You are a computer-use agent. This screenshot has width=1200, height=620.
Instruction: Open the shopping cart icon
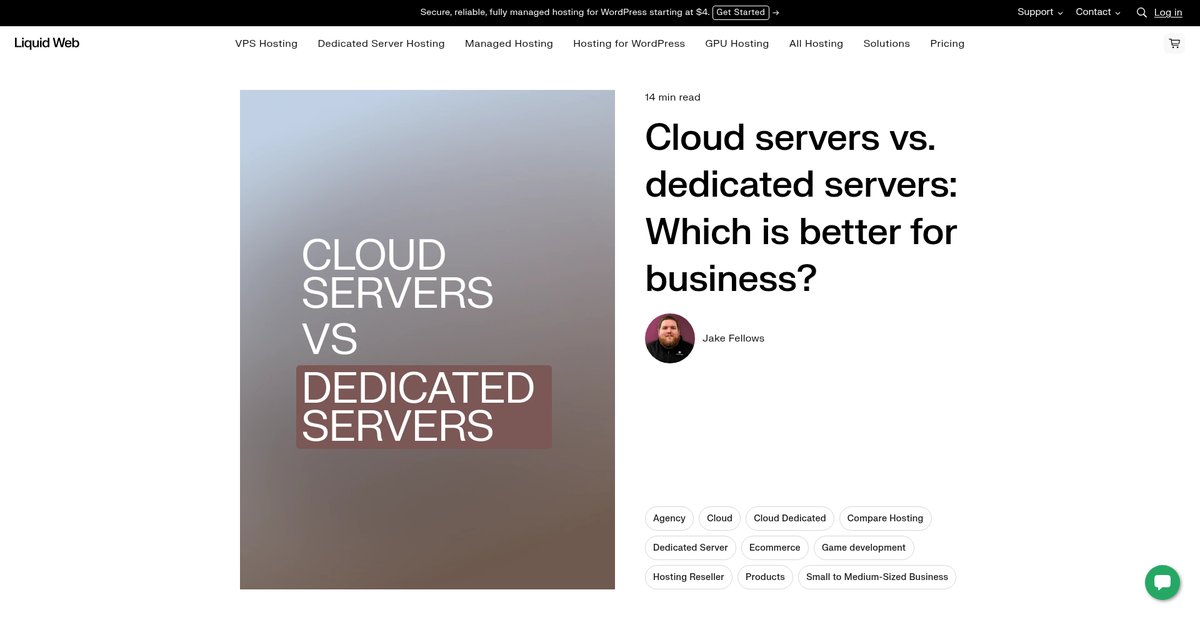pyautogui.click(x=1174, y=43)
